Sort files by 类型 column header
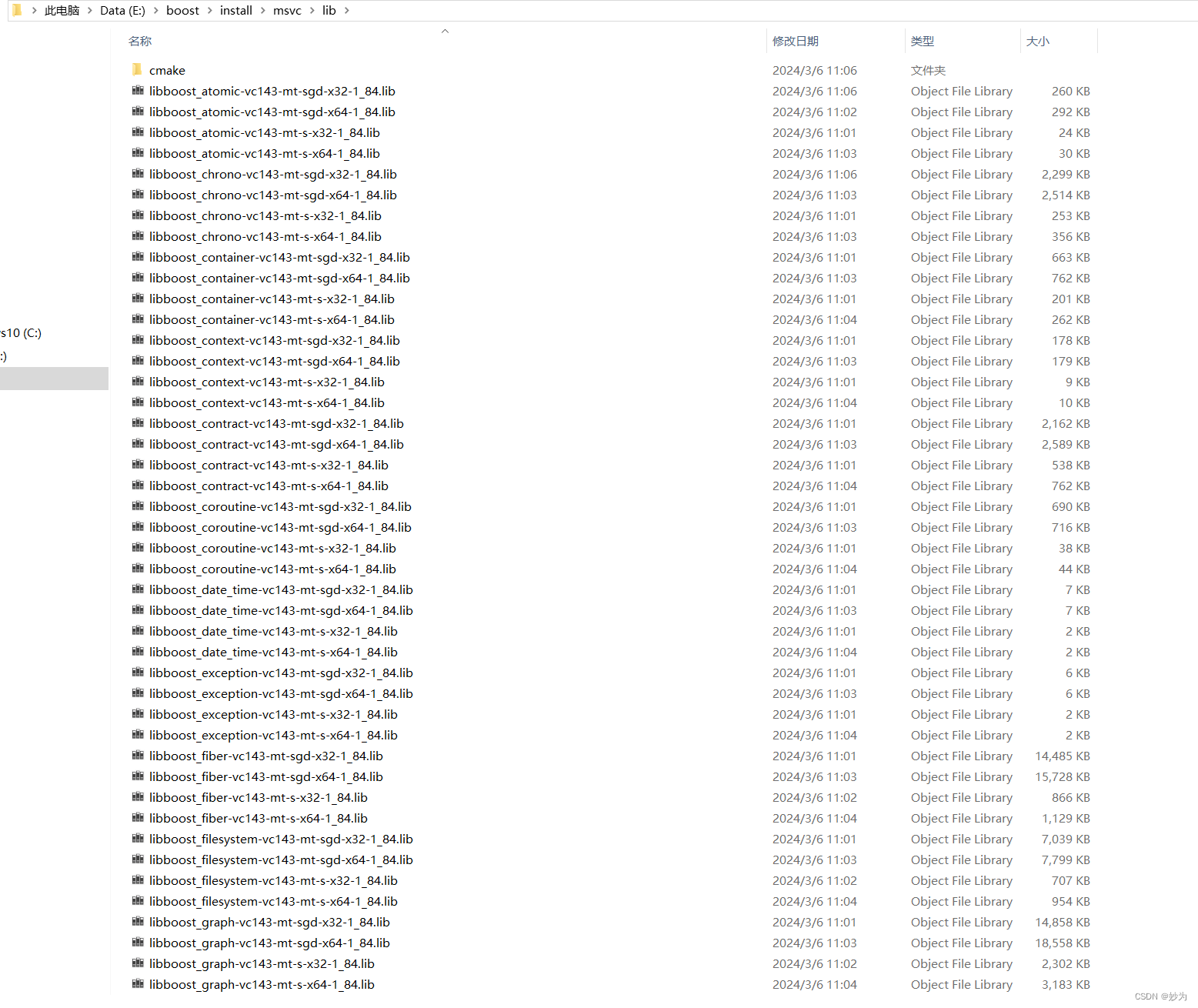 [923, 41]
